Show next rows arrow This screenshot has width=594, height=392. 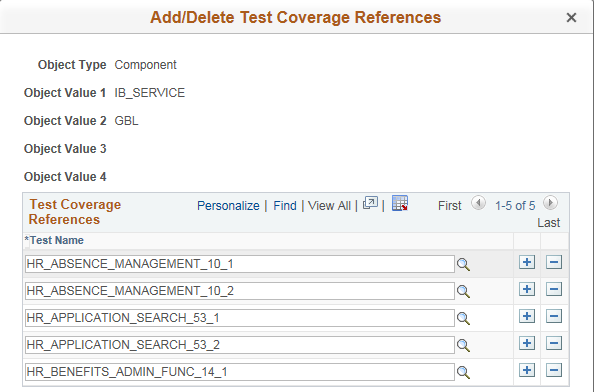tap(550, 203)
